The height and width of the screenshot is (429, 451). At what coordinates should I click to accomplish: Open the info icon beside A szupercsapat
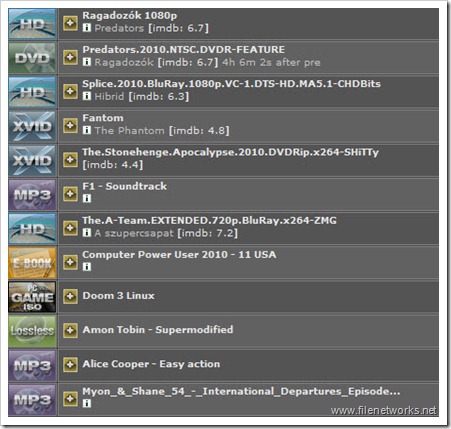tap(87, 232)
